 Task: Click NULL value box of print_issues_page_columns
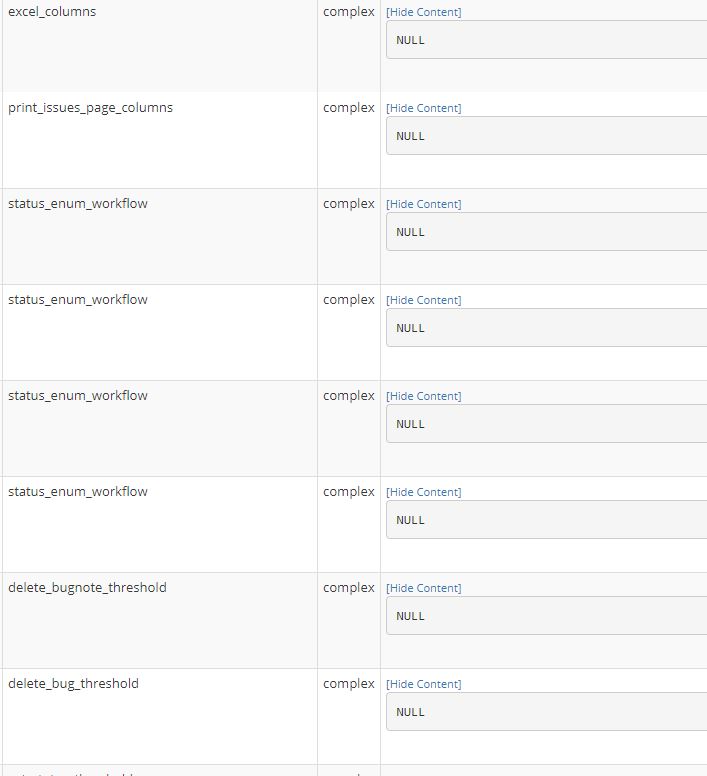[x=545, y=136]
